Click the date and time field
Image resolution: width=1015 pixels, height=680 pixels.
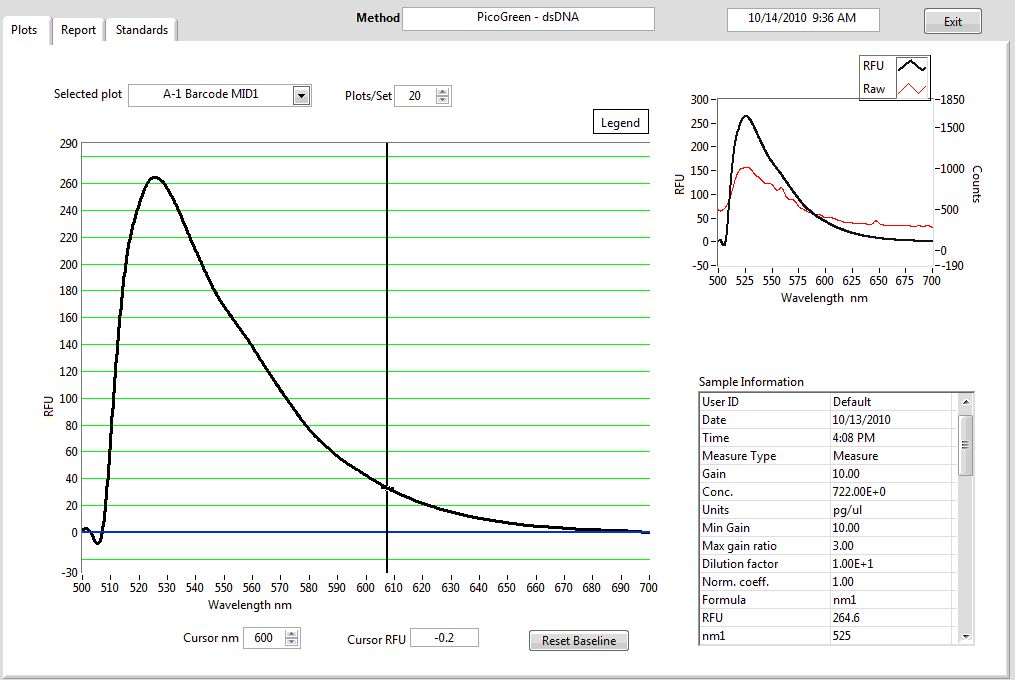coord(803,19)
